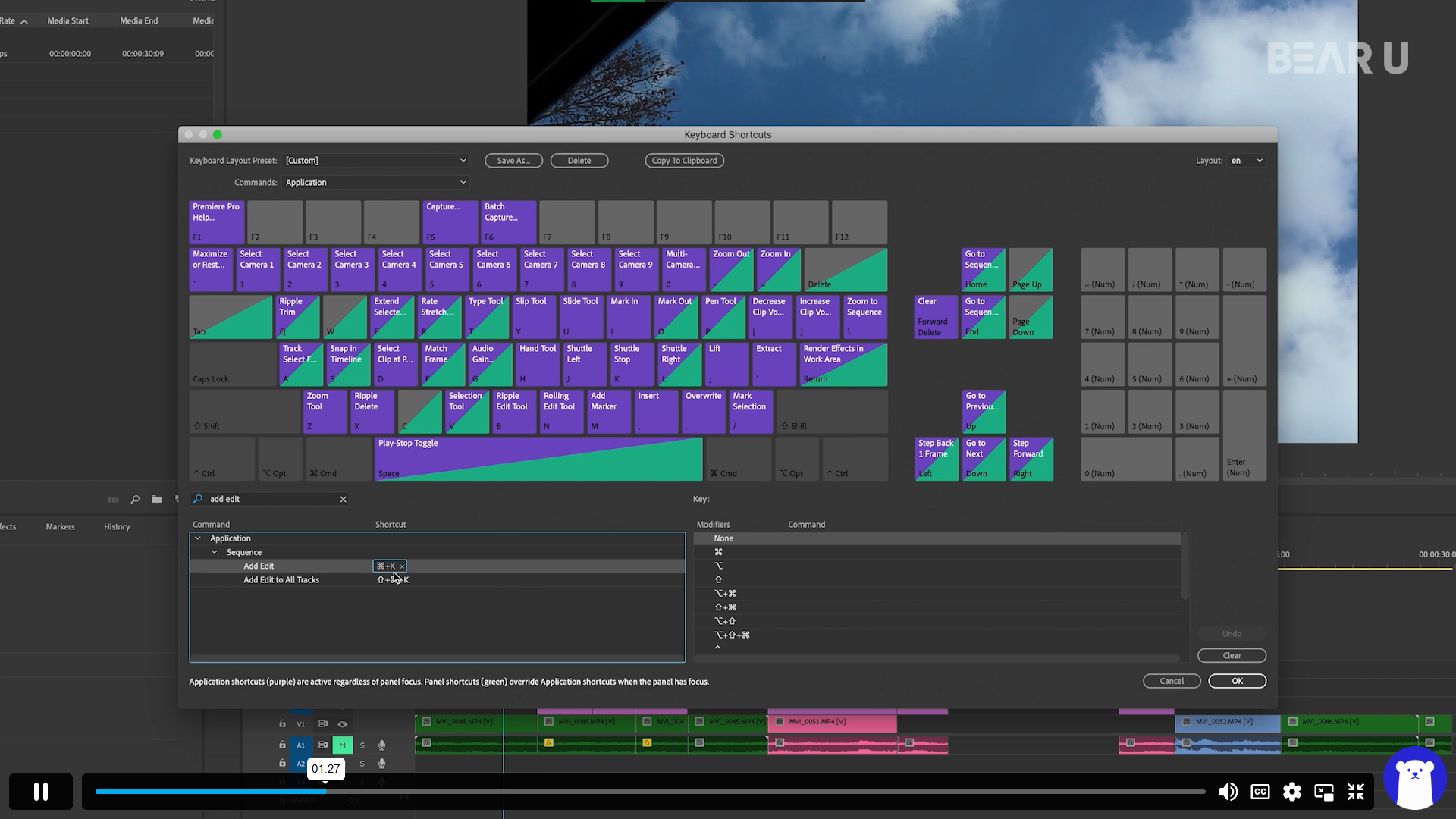The image size is (1456, 819).
Task: Pause the video playback
Action: click(41, 792)
